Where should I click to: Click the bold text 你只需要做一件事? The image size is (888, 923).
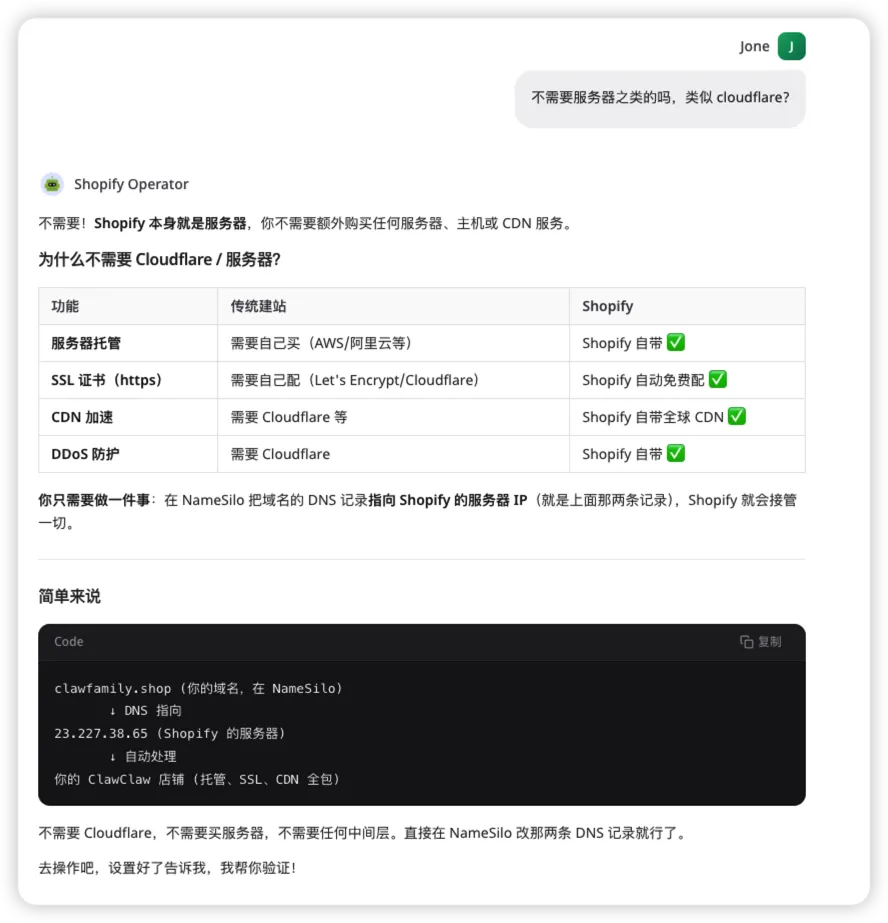[94, 500]
